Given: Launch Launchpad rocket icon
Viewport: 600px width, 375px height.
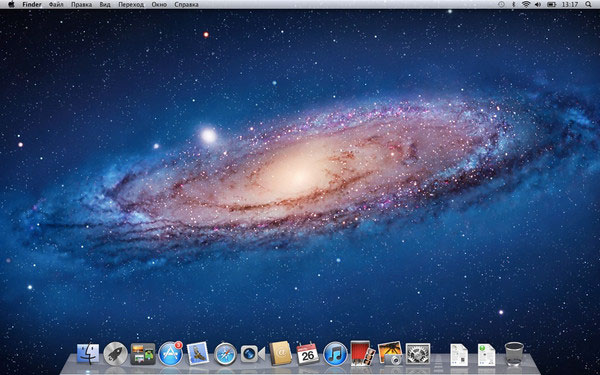Looking at the screenshot, I should (x=116, y=353).
